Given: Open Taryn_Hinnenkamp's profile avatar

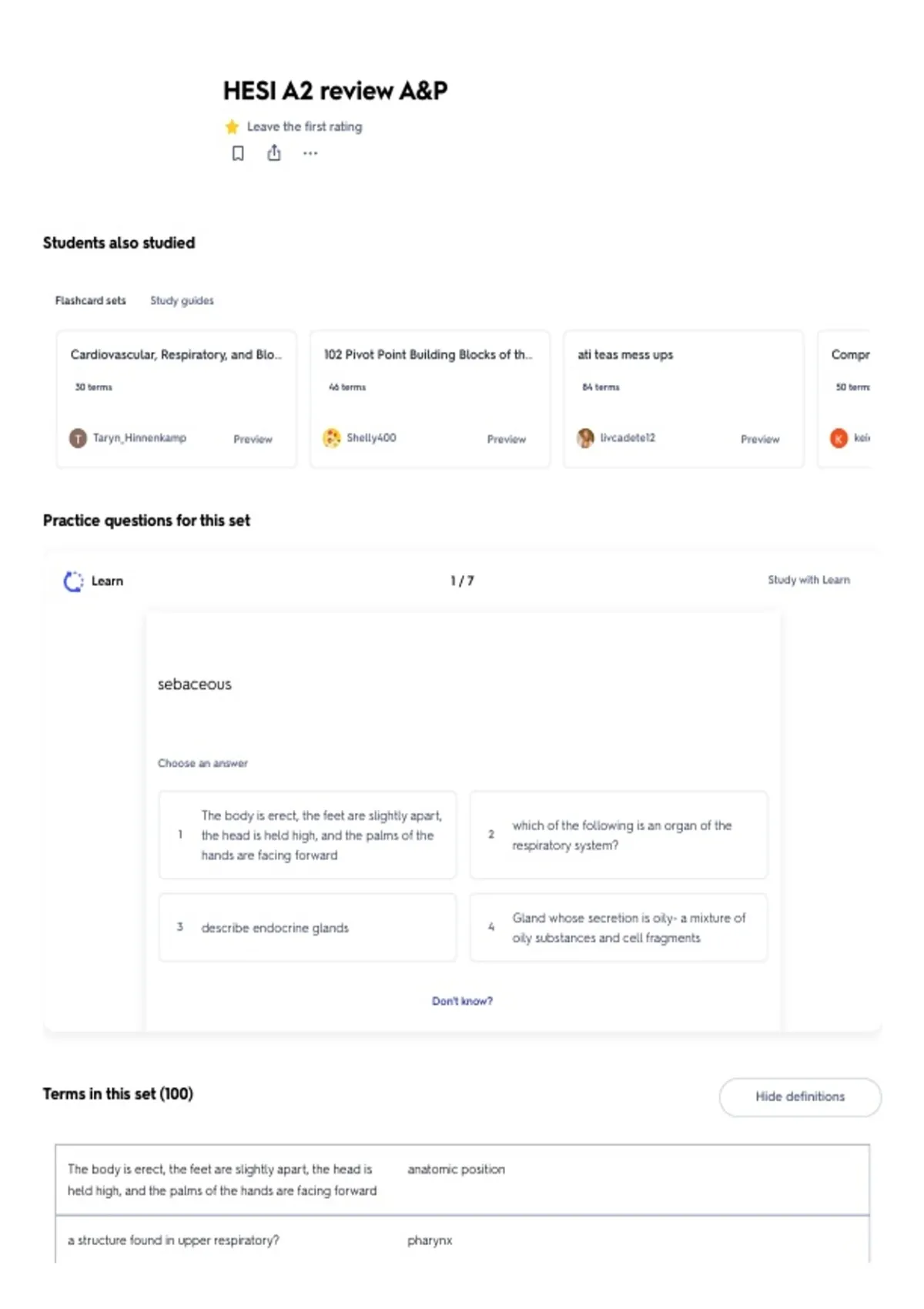Looking at the screenshot, I should pyautogui.click(x=78, y=438).
